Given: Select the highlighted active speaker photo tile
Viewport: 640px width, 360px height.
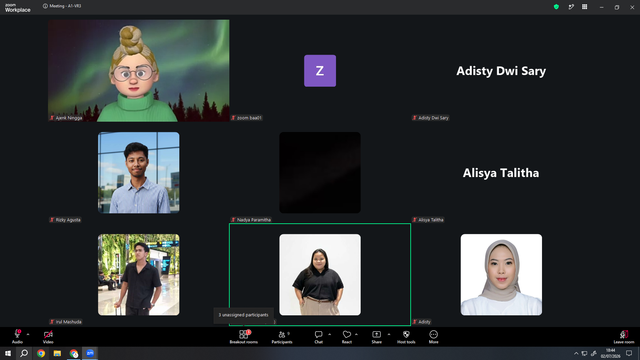Looking at the screenshot, I should click(x=320, y=275).
